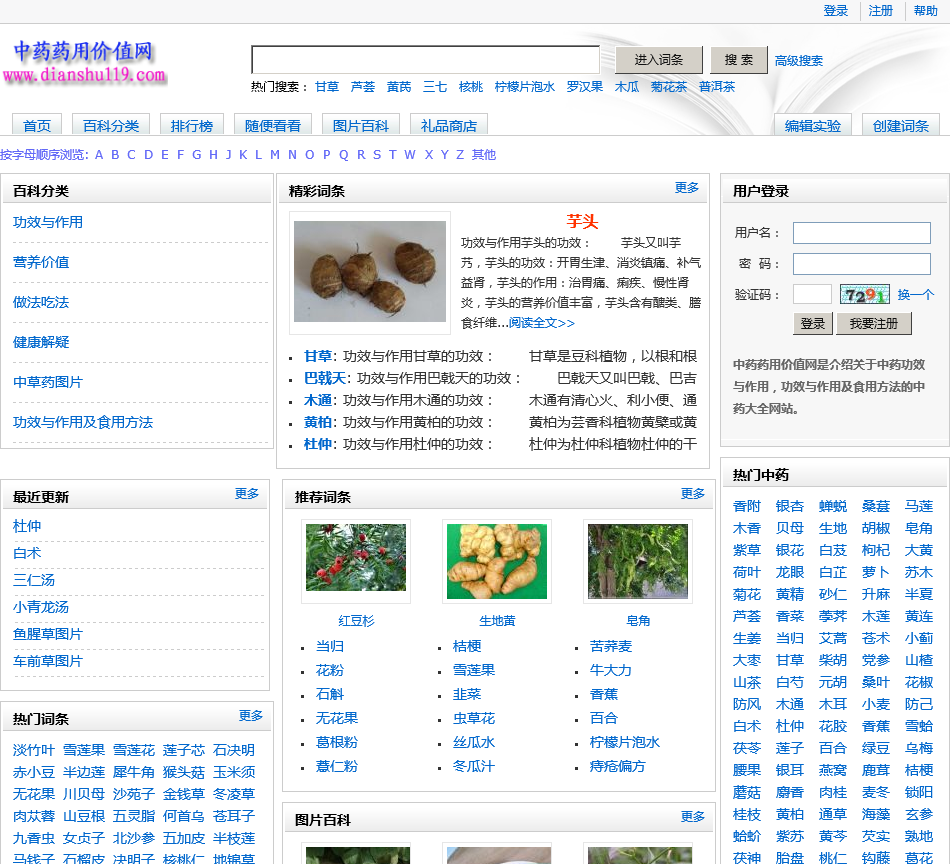Click 换一个 to refresh captcha
950x864 pixels.
click(915, 294)
